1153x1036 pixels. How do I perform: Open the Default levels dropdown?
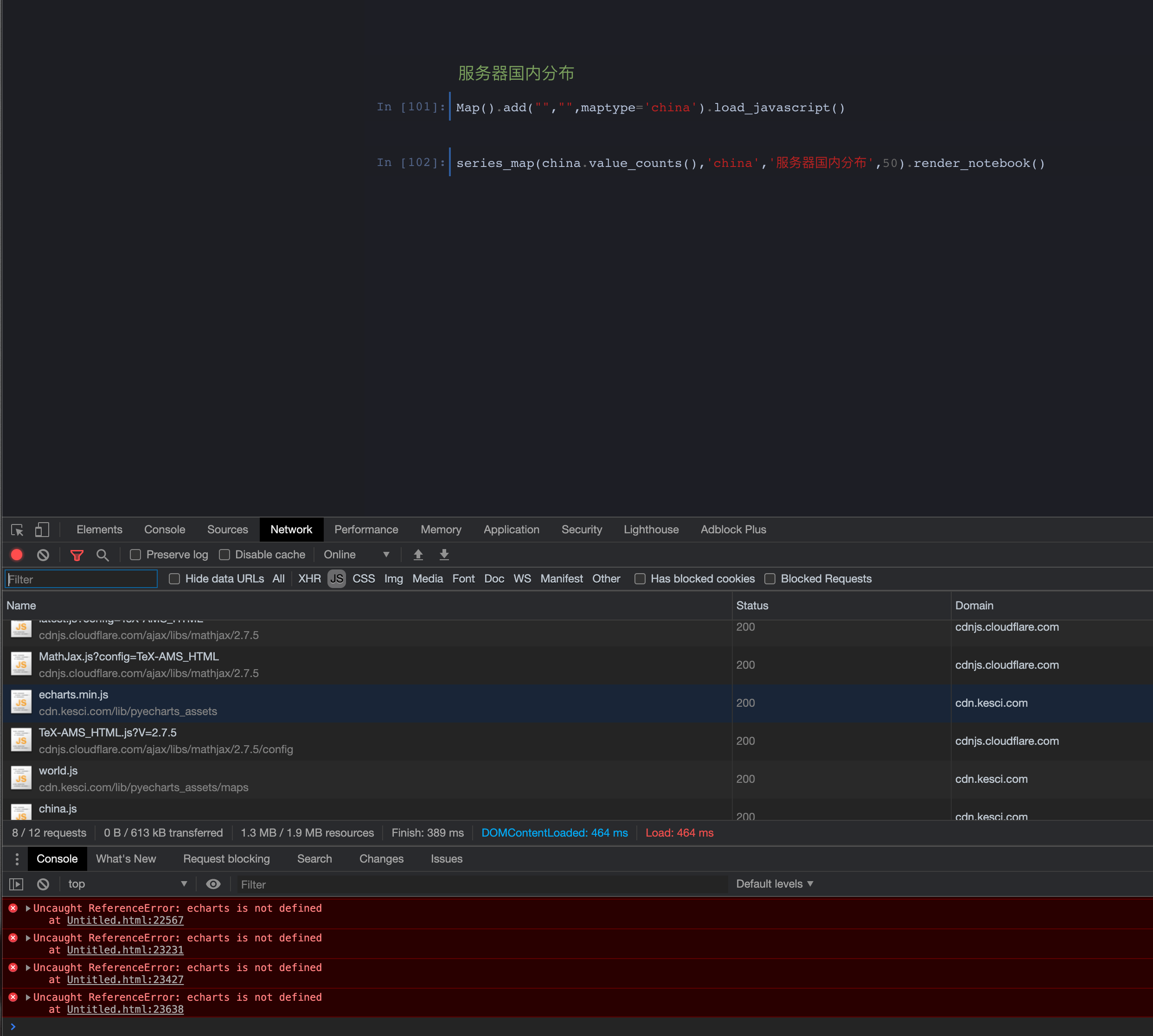pyautogui.click(x=775, y=883)
